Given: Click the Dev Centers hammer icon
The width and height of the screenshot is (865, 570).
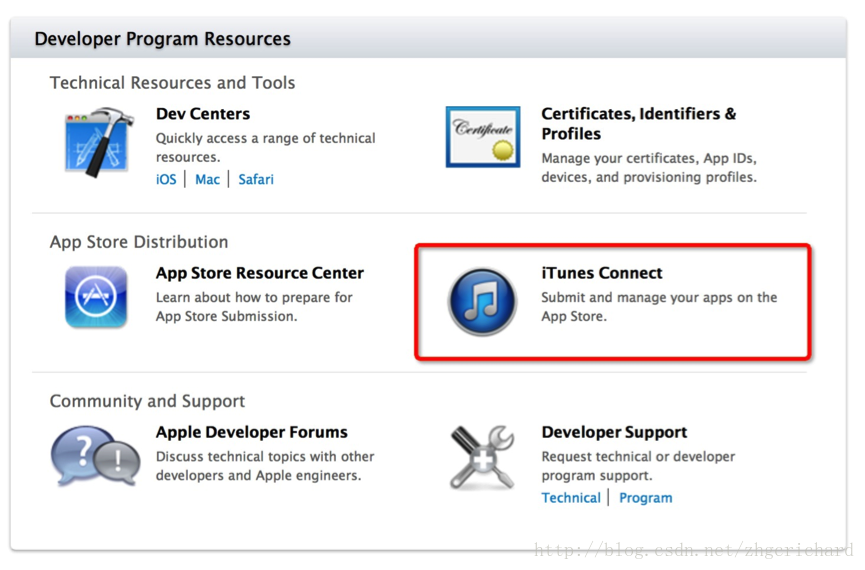Looking at the screenshot, I should pos(99,141).
